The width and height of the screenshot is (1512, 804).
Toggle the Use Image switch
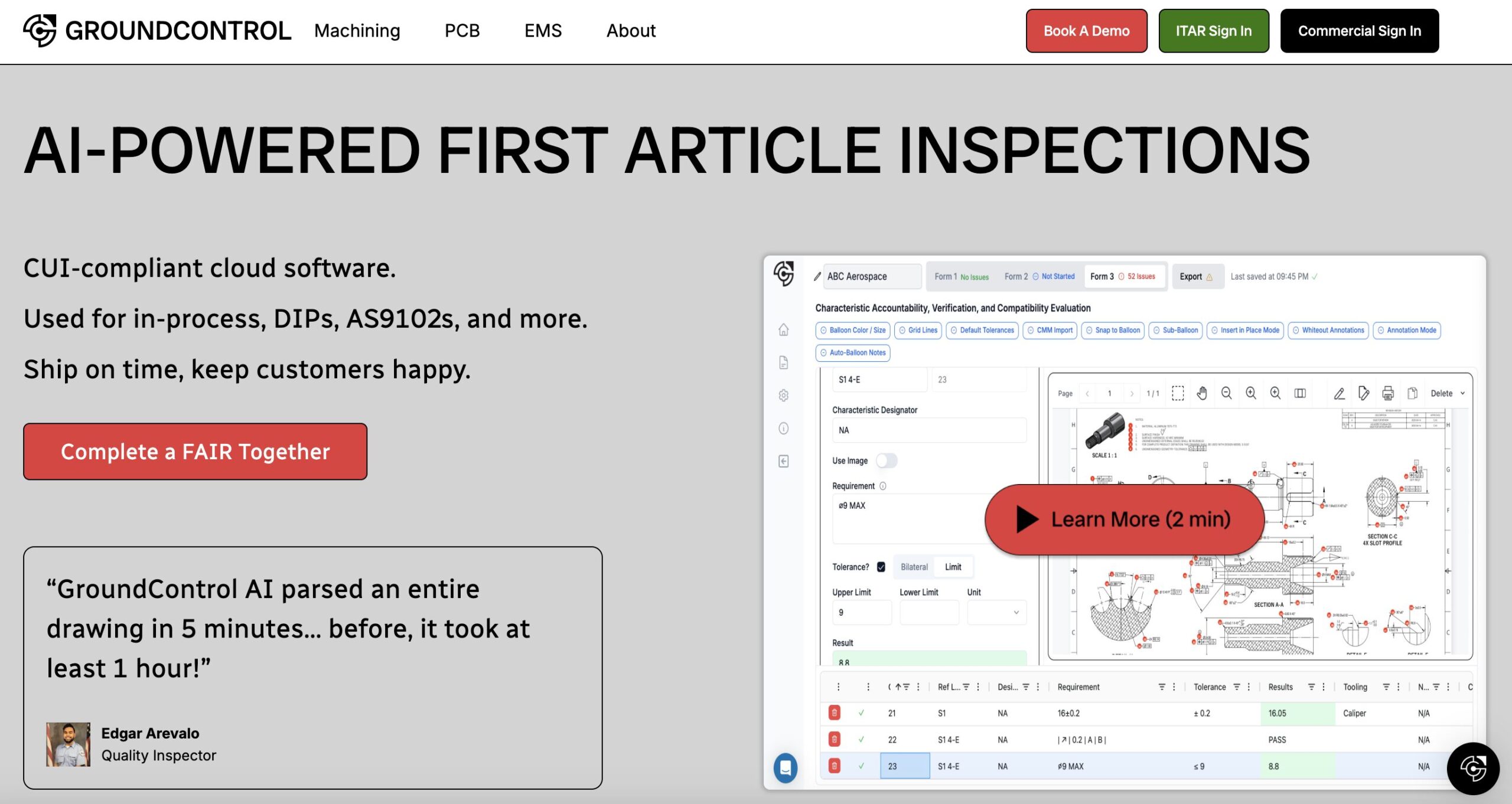[887, 460]
